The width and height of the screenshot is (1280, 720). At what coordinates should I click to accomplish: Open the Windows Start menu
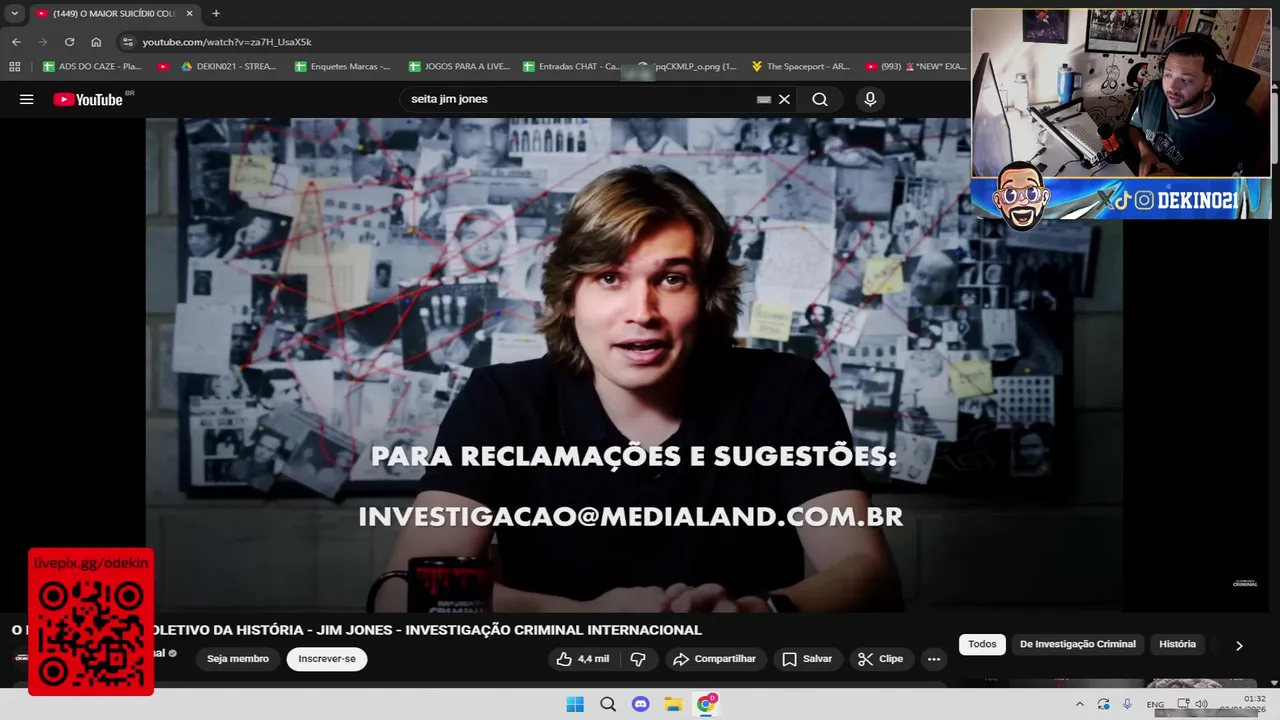pos(575,704)
